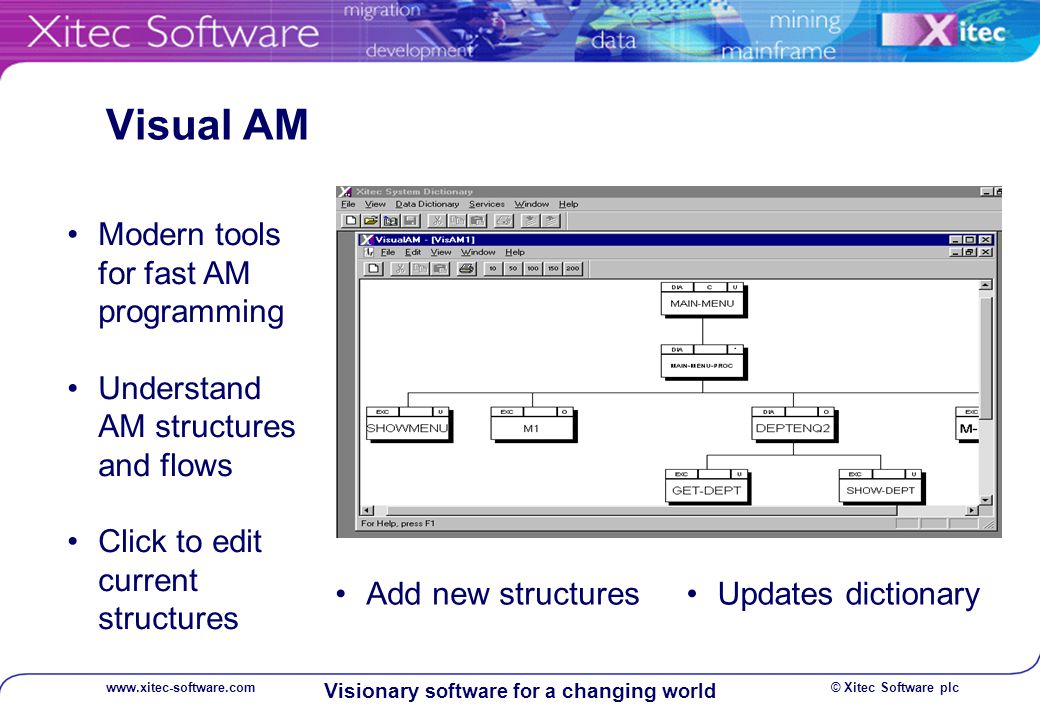Click document icon left of VisualAM File menu
This screenshot has width=1040, height=720.
[x=369, y=252]
